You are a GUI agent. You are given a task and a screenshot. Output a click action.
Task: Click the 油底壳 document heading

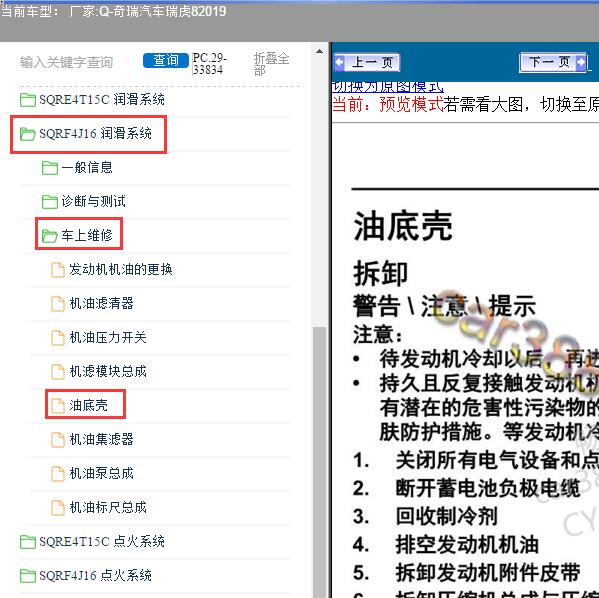403,226
